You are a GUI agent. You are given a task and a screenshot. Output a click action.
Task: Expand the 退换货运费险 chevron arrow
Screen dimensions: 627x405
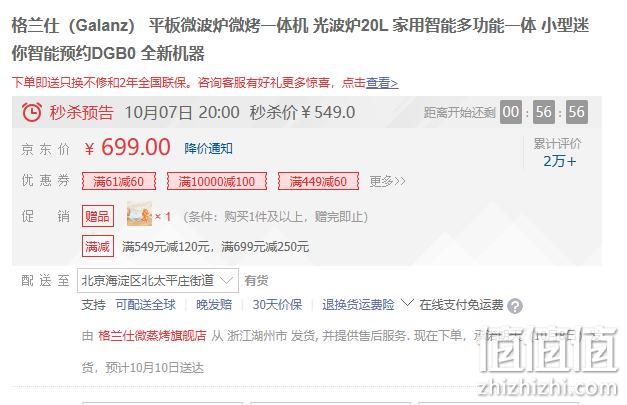[407, 303]
